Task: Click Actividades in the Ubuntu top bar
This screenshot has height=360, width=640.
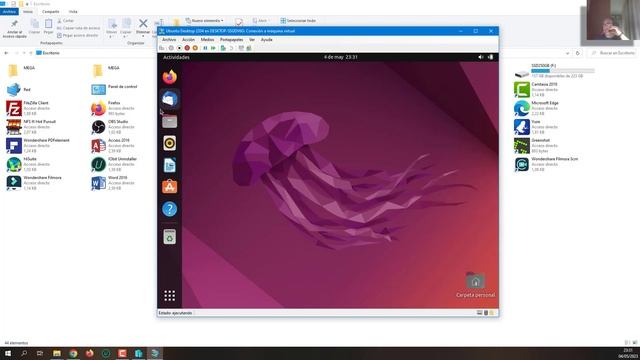Action: [176, 57]
